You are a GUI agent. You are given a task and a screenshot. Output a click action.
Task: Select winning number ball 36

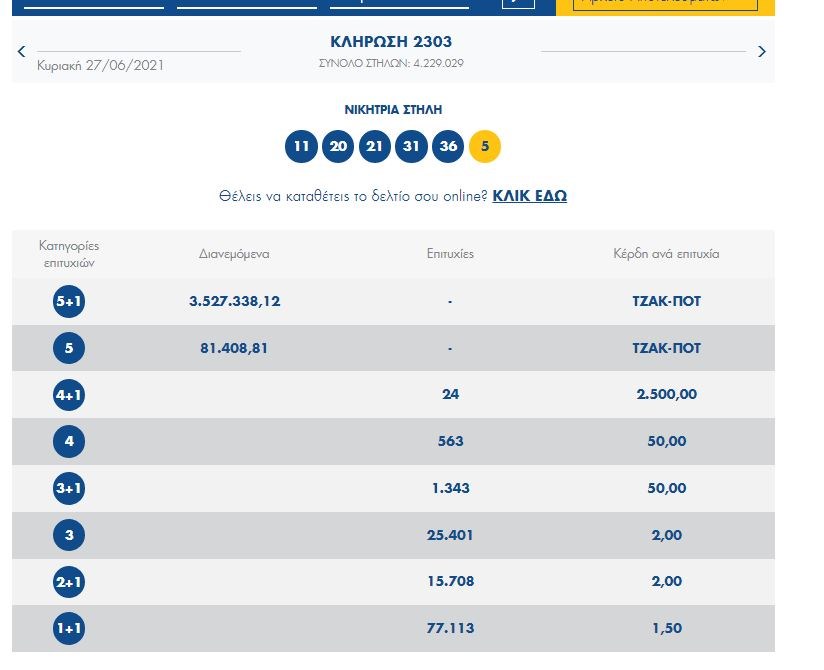click(x=448, y=147)
